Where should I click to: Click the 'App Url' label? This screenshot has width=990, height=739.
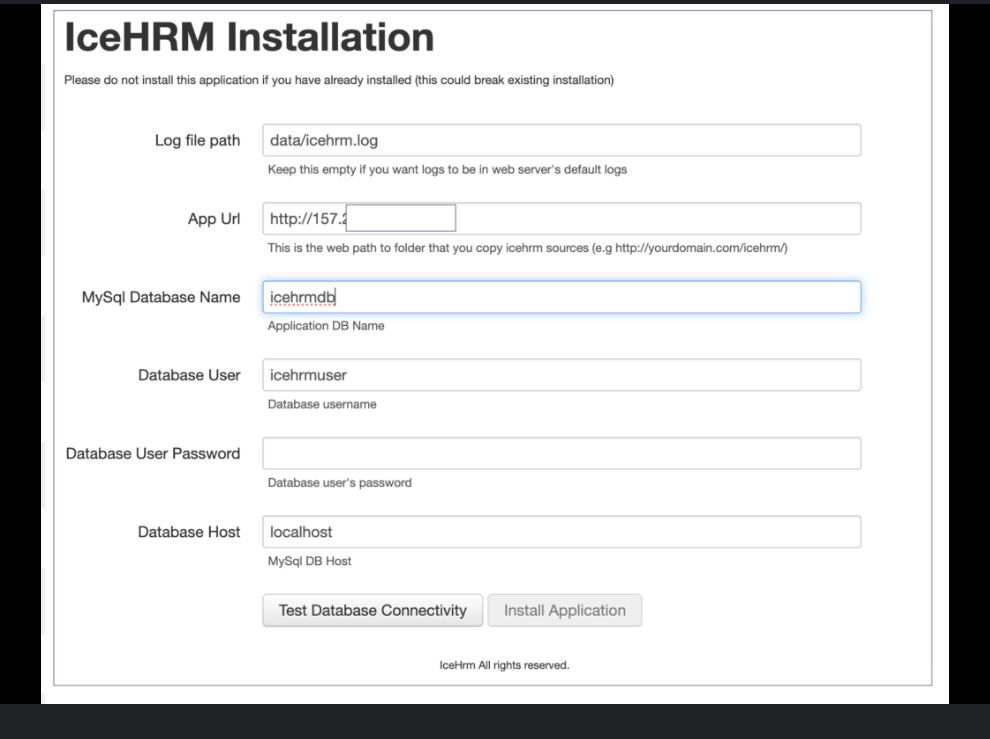point(214,219)
